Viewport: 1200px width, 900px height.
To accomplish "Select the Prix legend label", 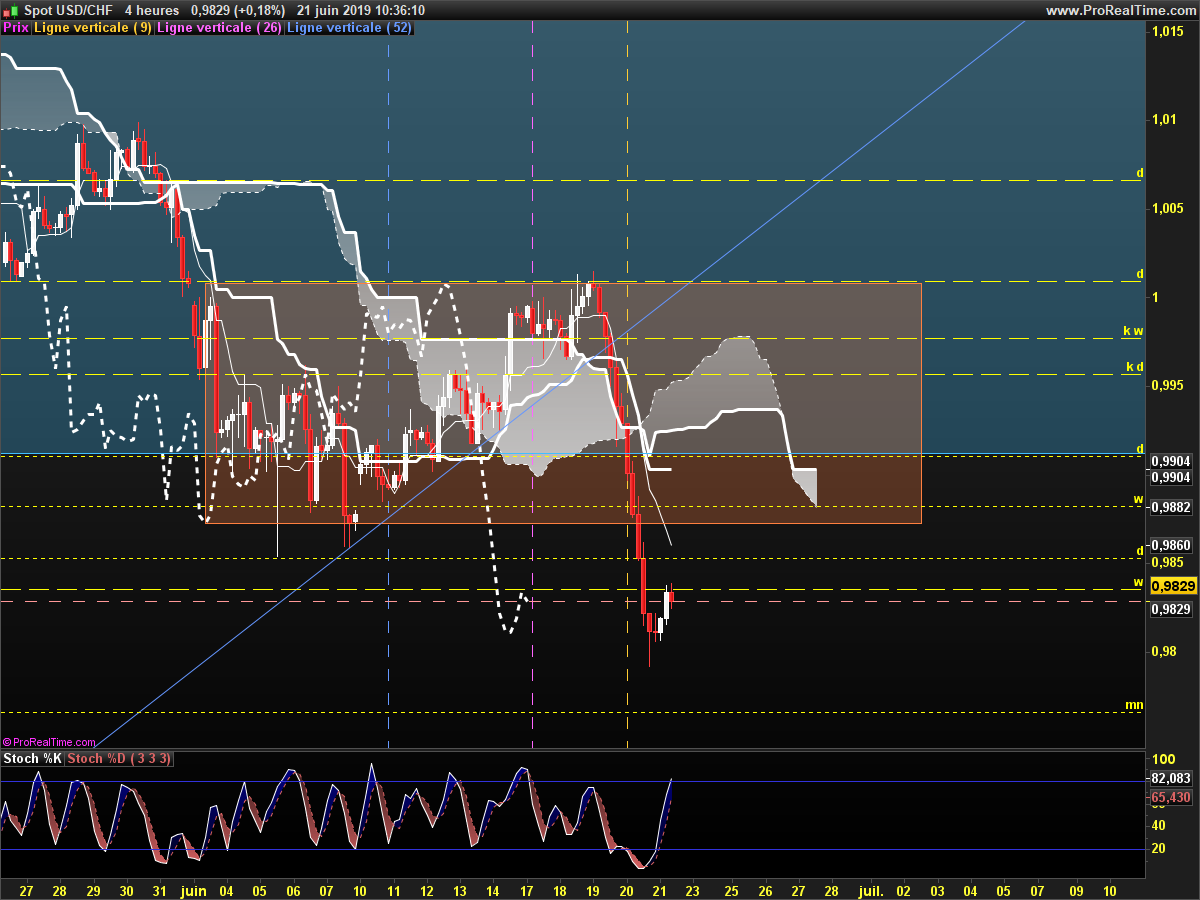I will coord(16,28).
